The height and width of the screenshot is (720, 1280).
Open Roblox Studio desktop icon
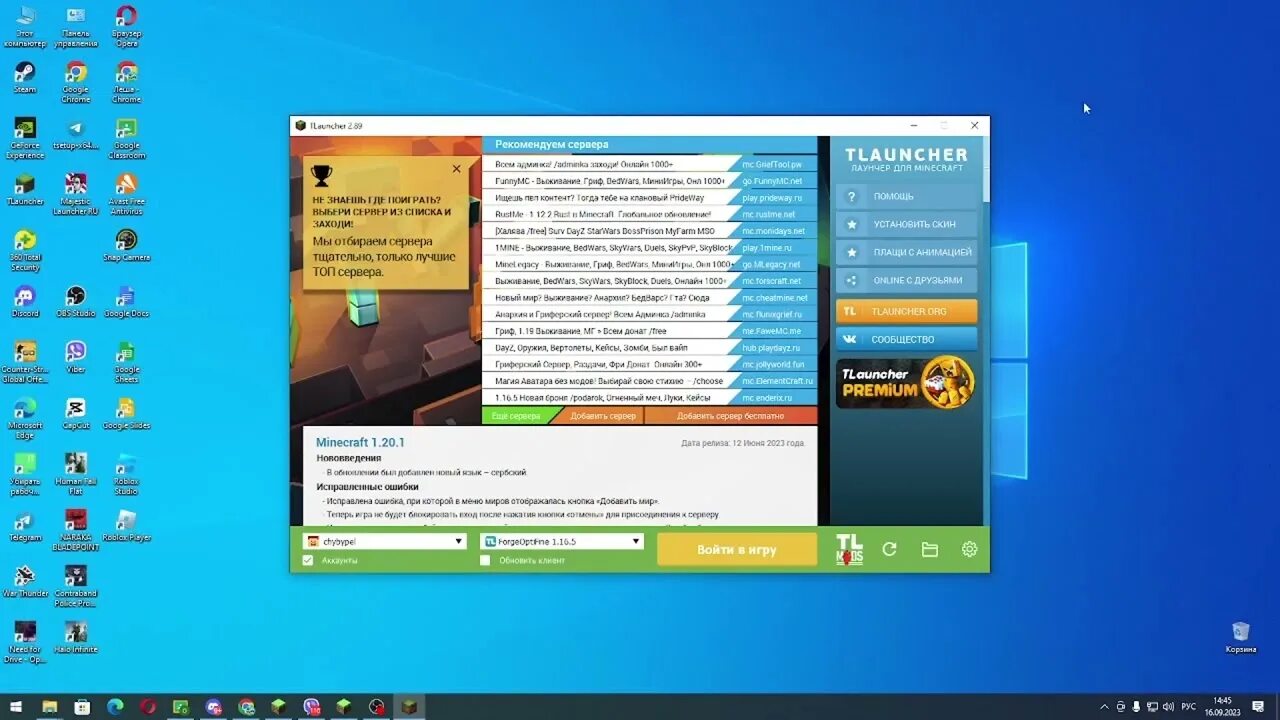click(x=126, y=474)
